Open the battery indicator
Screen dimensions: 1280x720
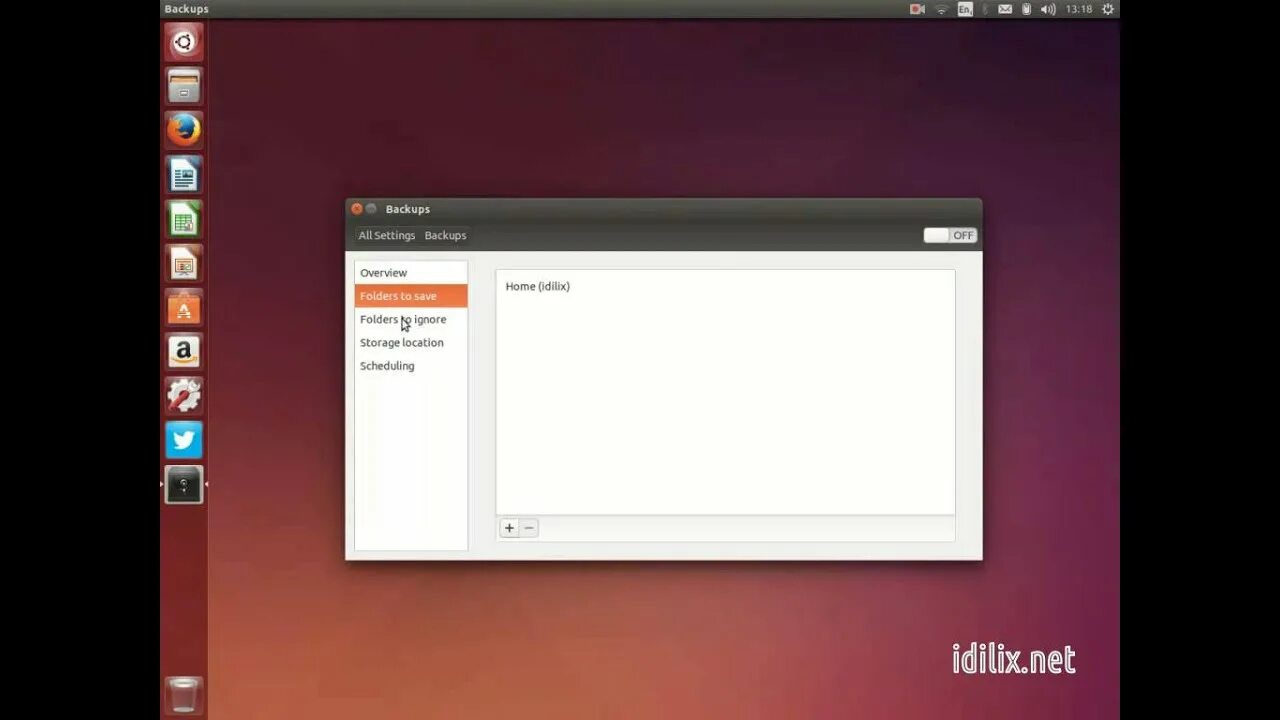(x=1026, y=9)
